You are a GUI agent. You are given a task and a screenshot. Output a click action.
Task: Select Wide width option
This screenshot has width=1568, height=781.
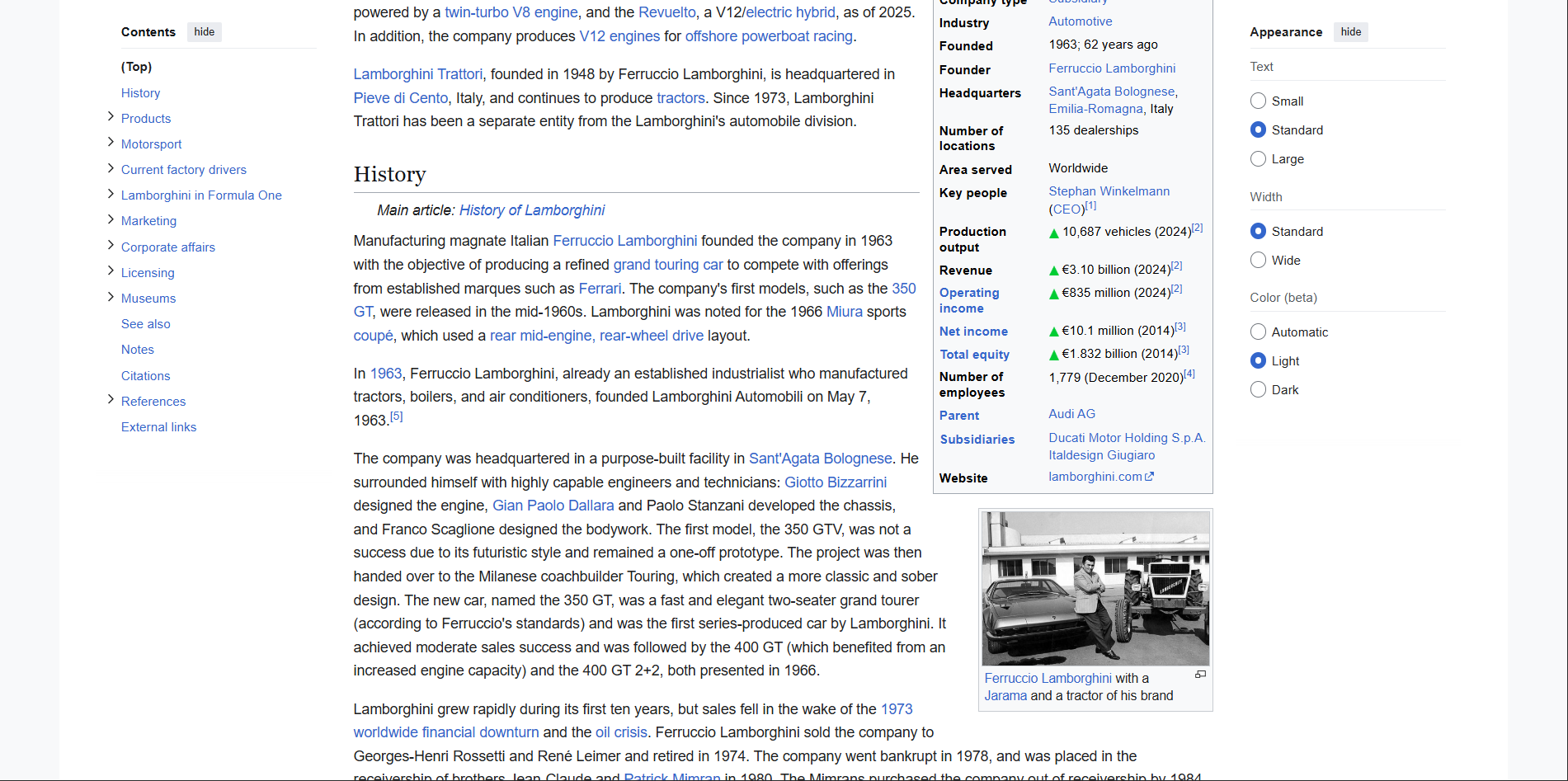(x=1258, y=260)
